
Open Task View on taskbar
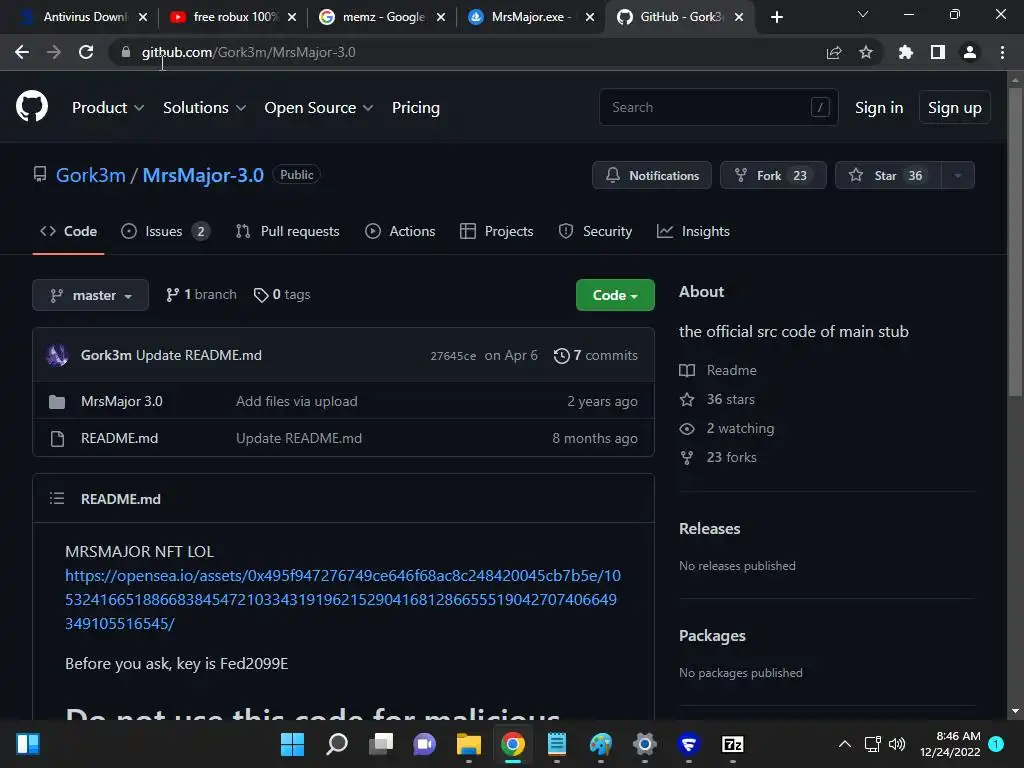[381, 744]
